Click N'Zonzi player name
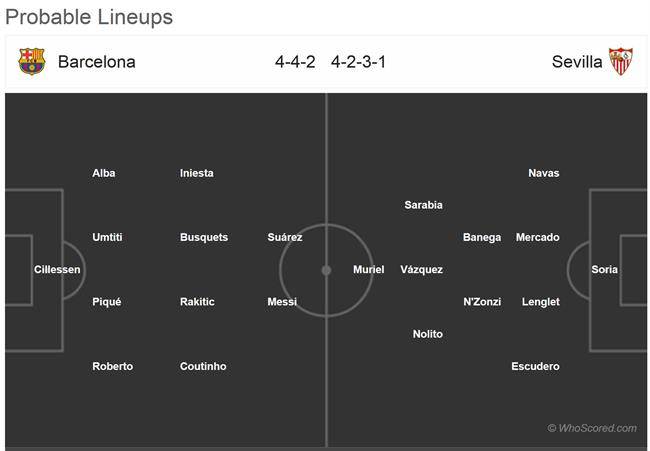This screenshot has width=650, height=451. click(482, 302)
